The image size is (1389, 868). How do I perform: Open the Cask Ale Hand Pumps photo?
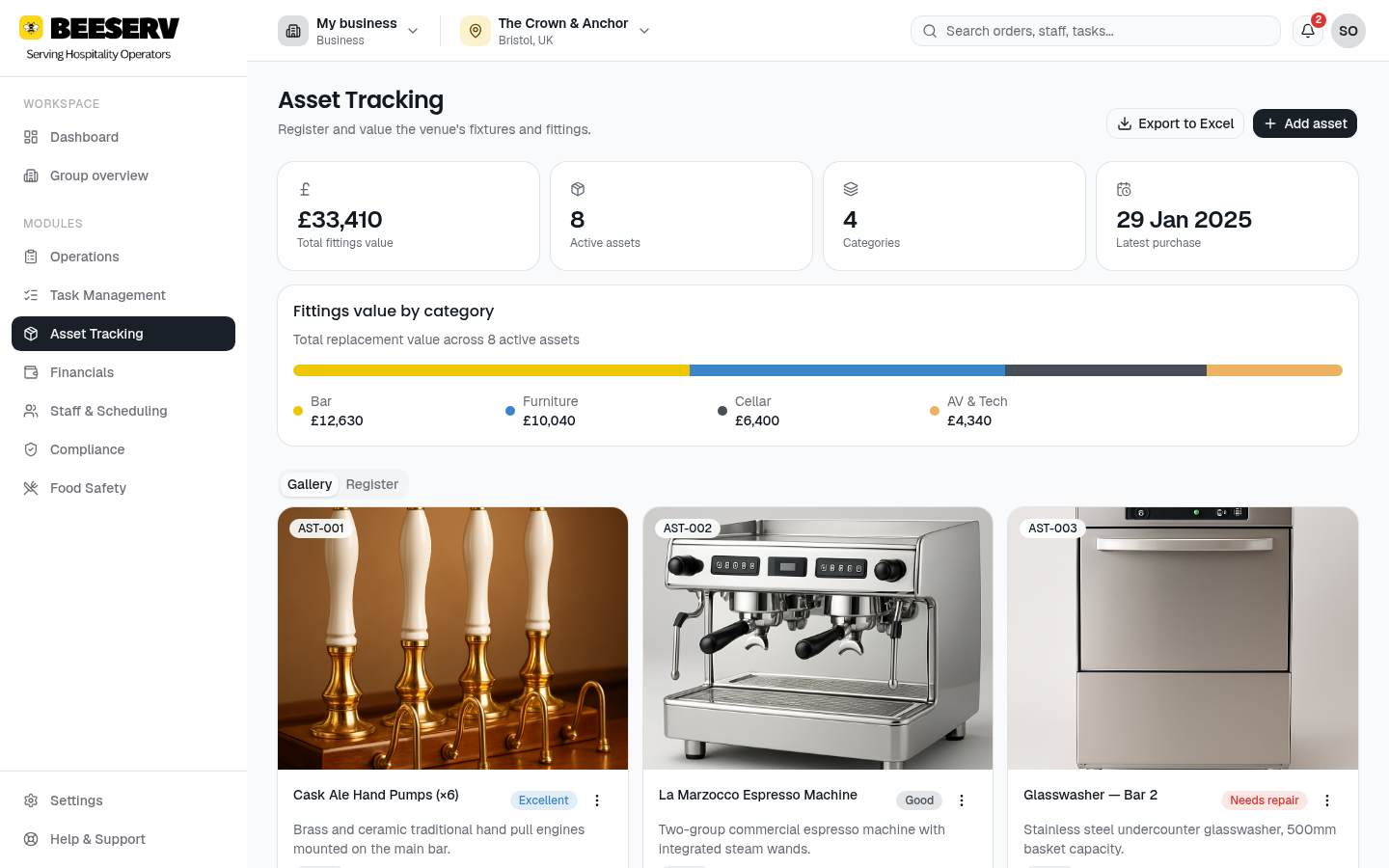tap(452, 638)
